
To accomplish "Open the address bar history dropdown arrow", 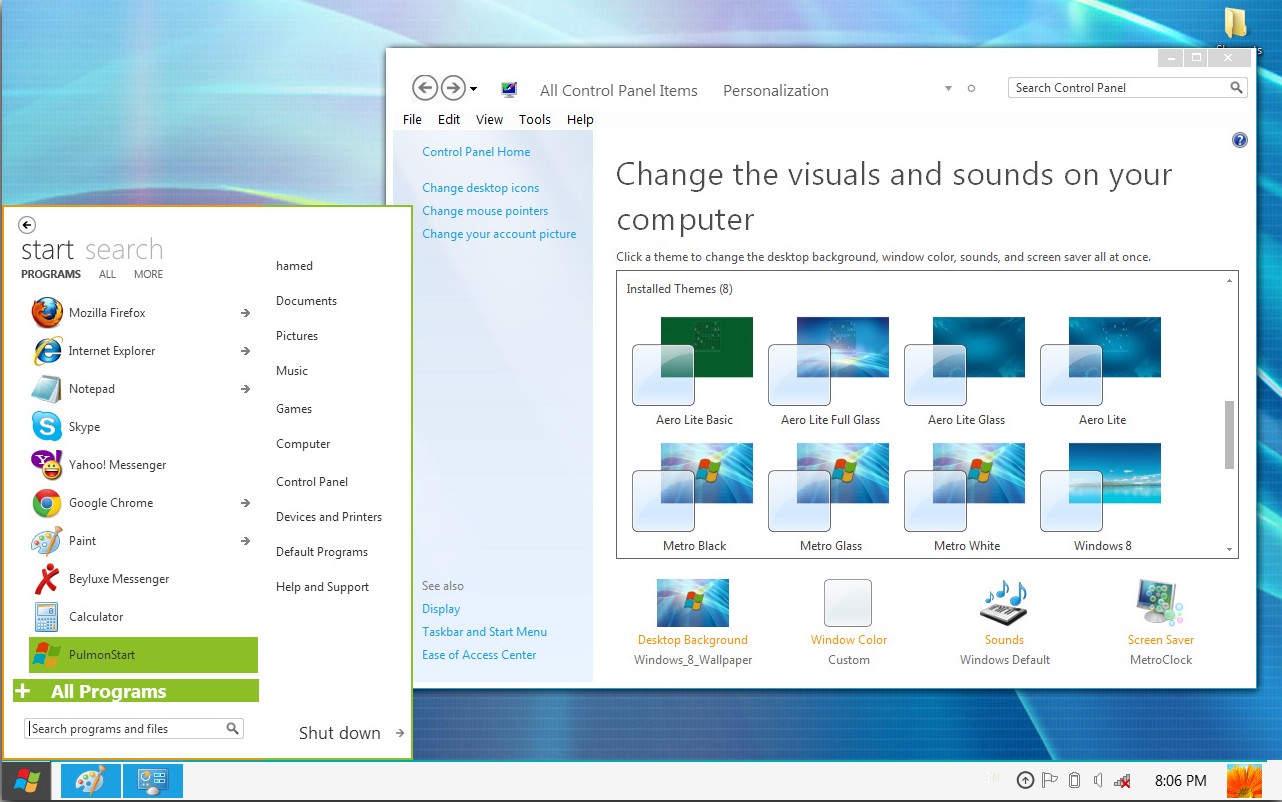I will click(x=948, y=89).
